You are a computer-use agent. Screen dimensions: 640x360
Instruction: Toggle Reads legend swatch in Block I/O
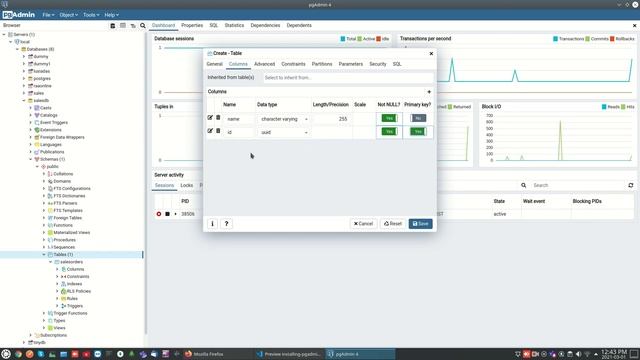[604, 107]
